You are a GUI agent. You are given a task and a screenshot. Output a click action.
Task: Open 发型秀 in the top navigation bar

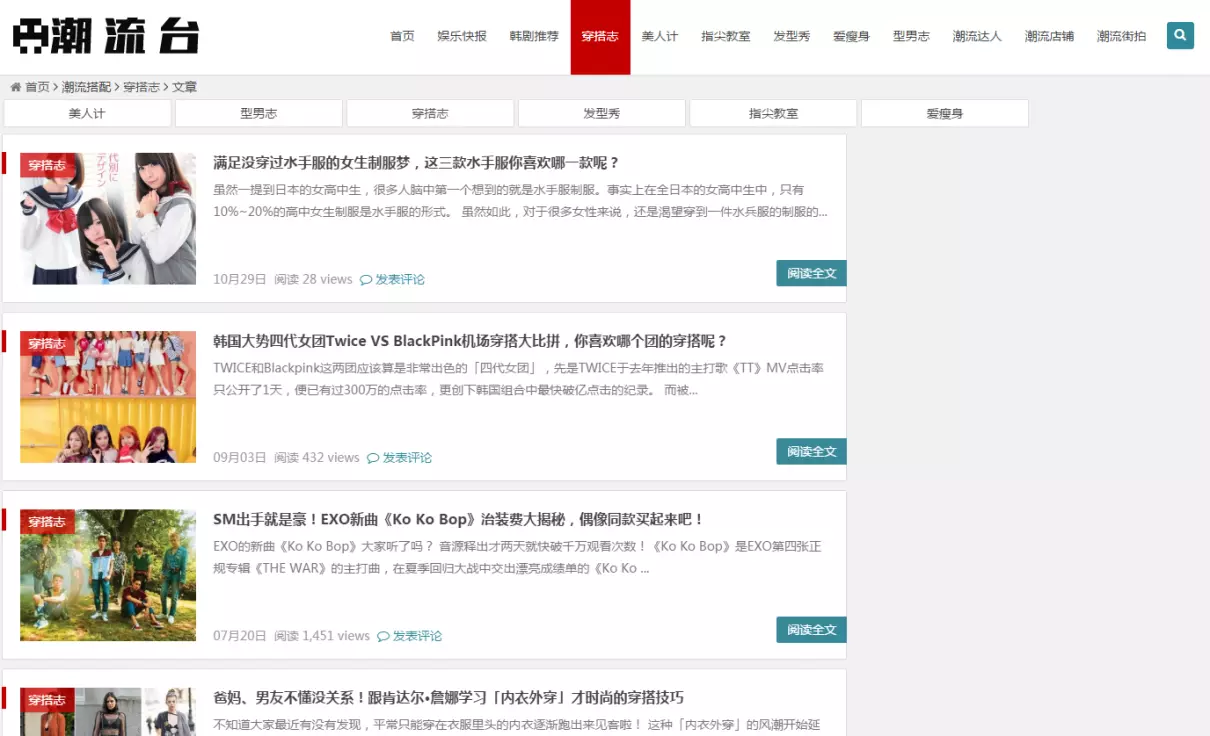[791, 36]
